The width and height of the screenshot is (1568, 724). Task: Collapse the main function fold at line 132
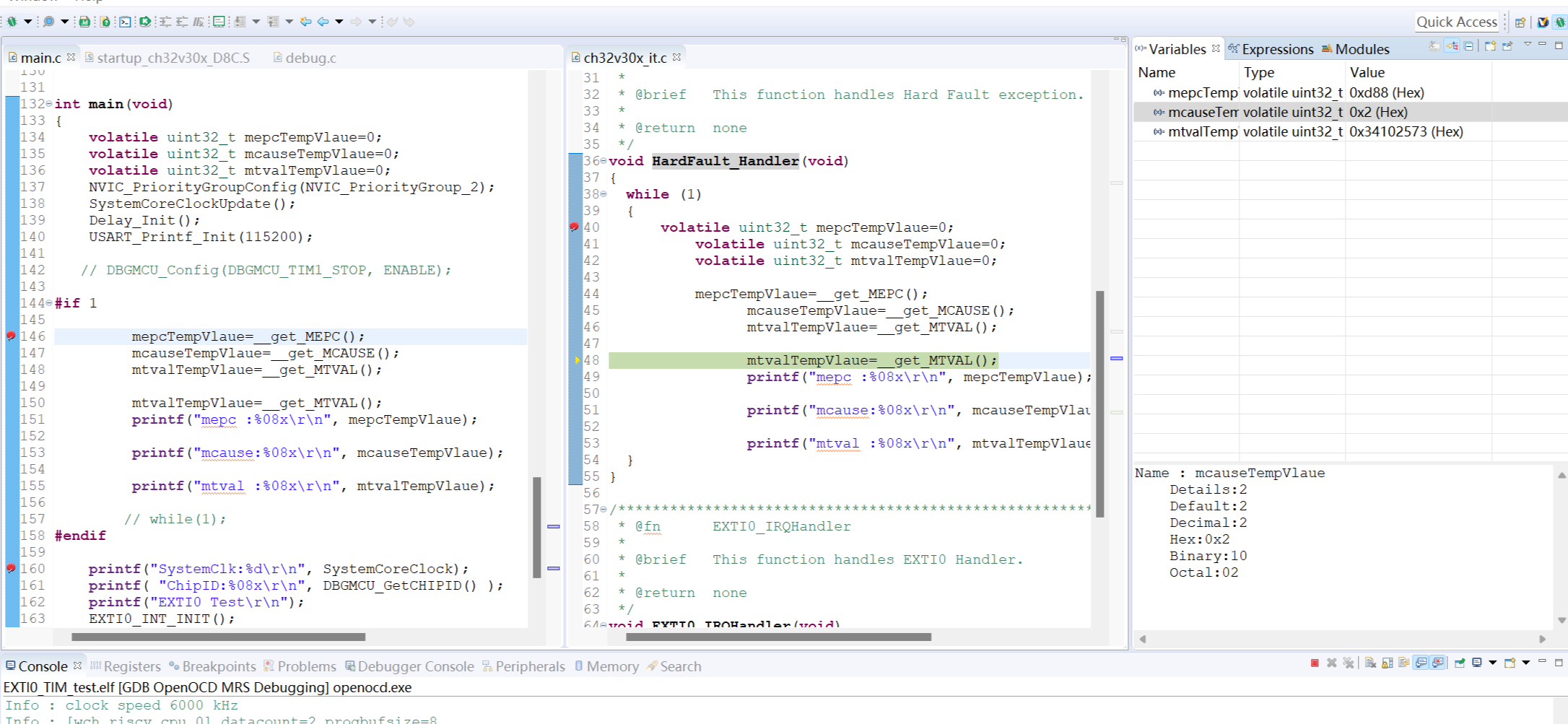[49, 104]
